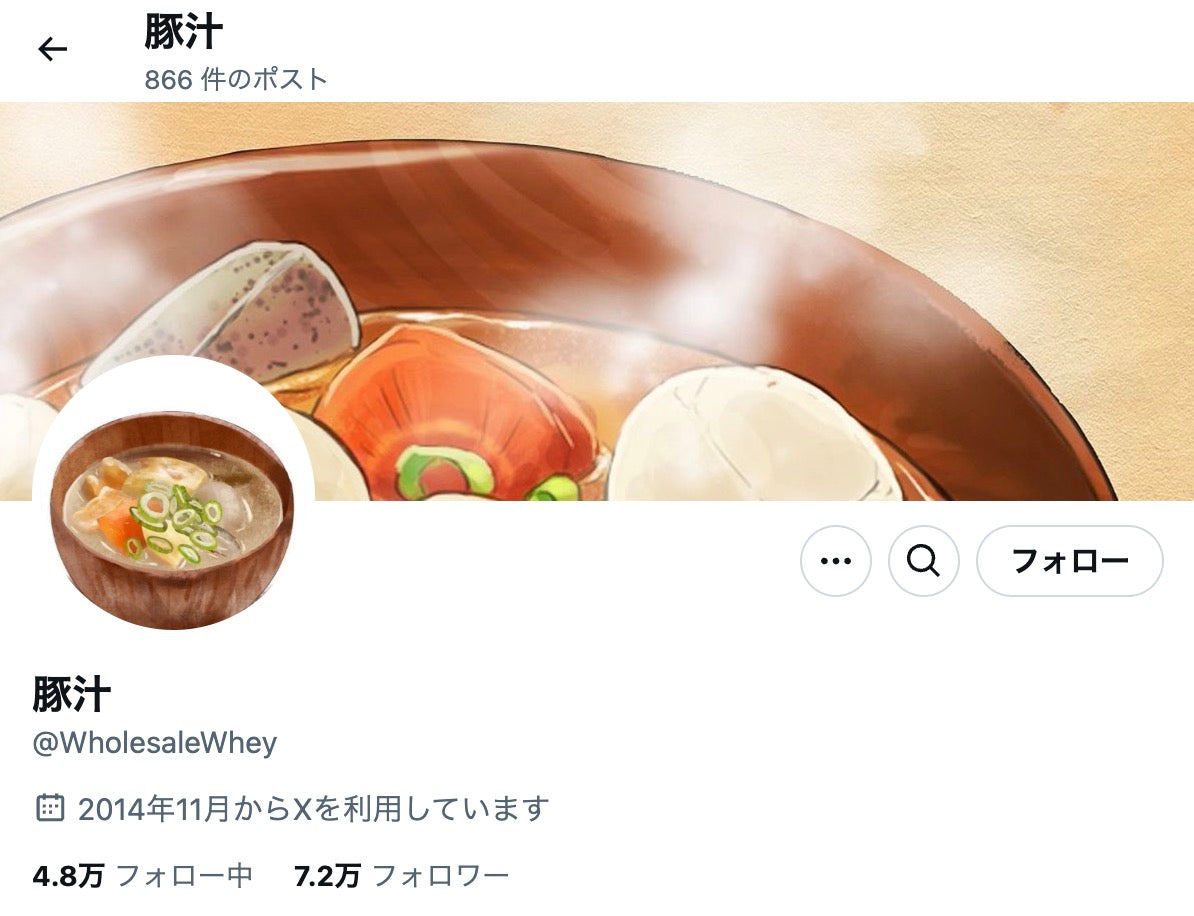Image resolution: width=1194 pixels, height=916 pixels.
Task: Click the 4.8万 following count number
Action: tap(68, 876)
